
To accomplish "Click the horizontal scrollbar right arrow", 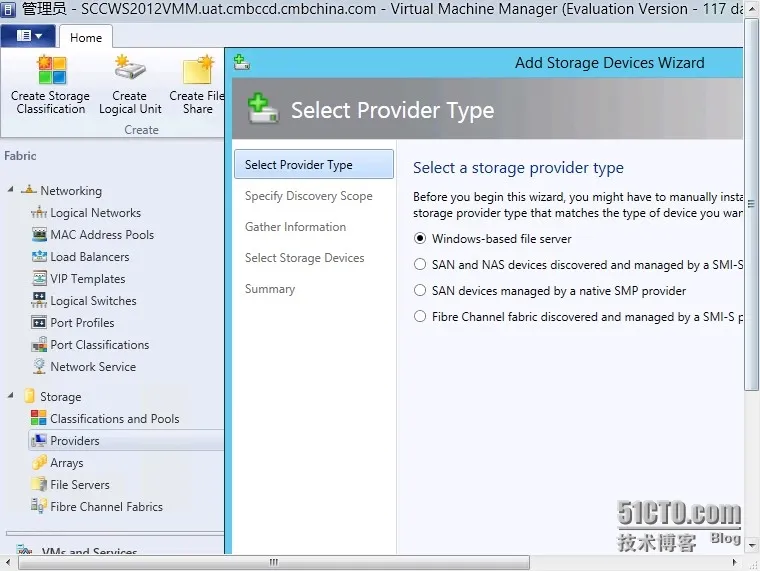I will click(x=735, y=562).
